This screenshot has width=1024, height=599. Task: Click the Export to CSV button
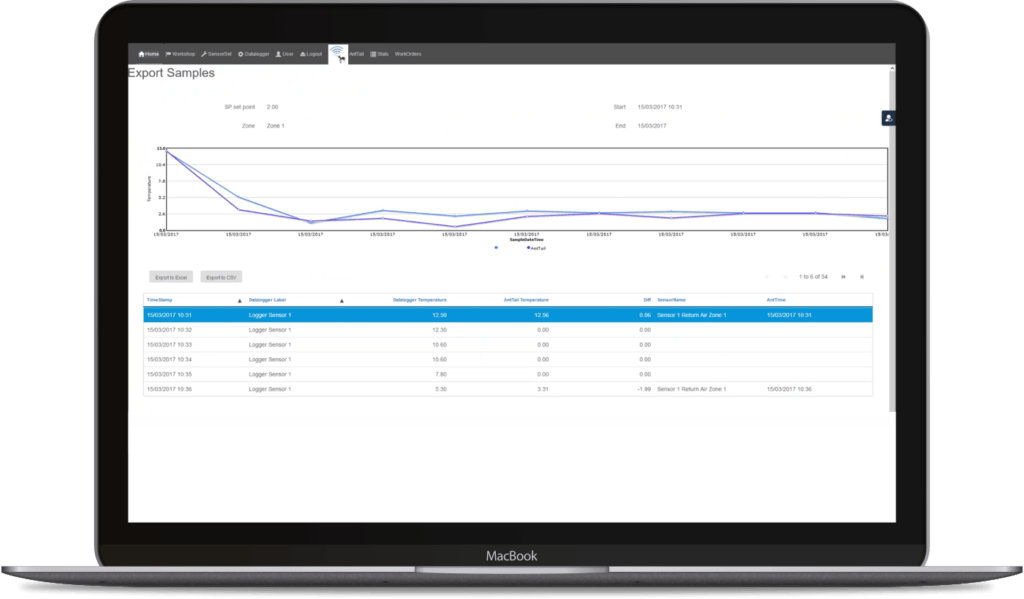tap(221, 277)
